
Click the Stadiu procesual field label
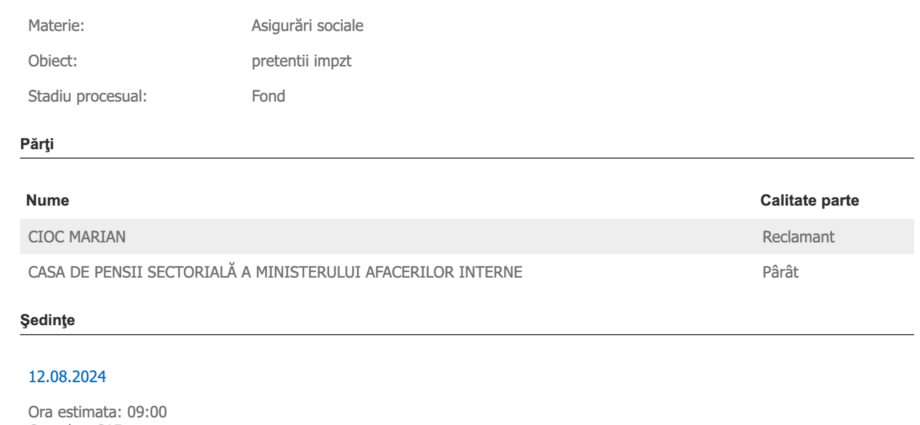coord(87,96)
